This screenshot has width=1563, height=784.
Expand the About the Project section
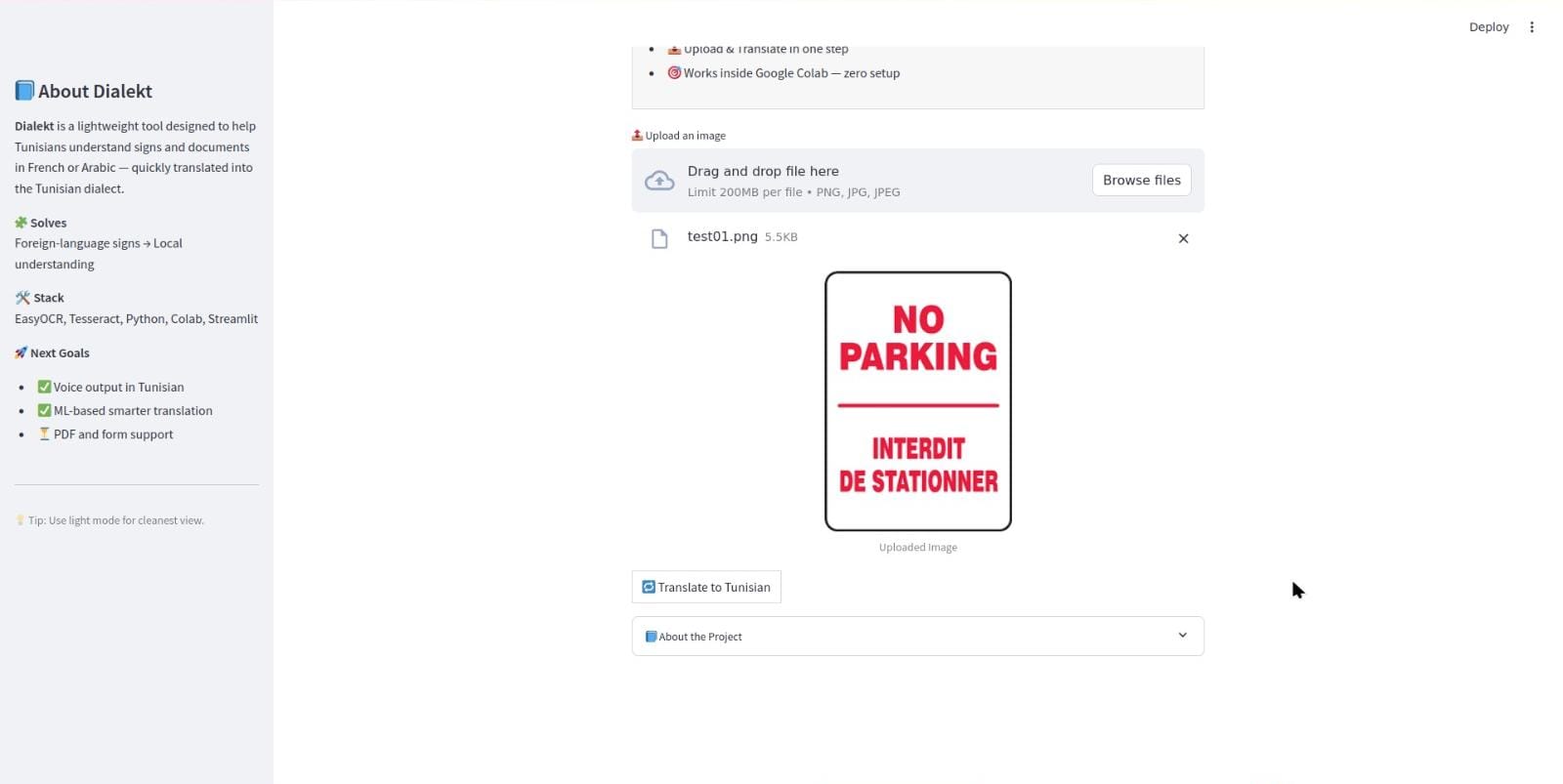(x=917, y=637)
